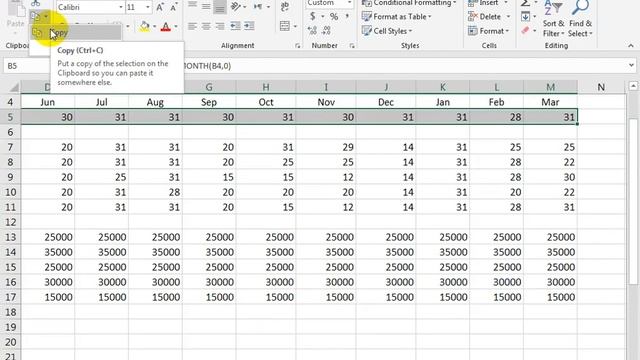Screen dimensions: 640x360
Task: Apply Percent Style format
Action: pyautogui.click(x=334, y=17)
